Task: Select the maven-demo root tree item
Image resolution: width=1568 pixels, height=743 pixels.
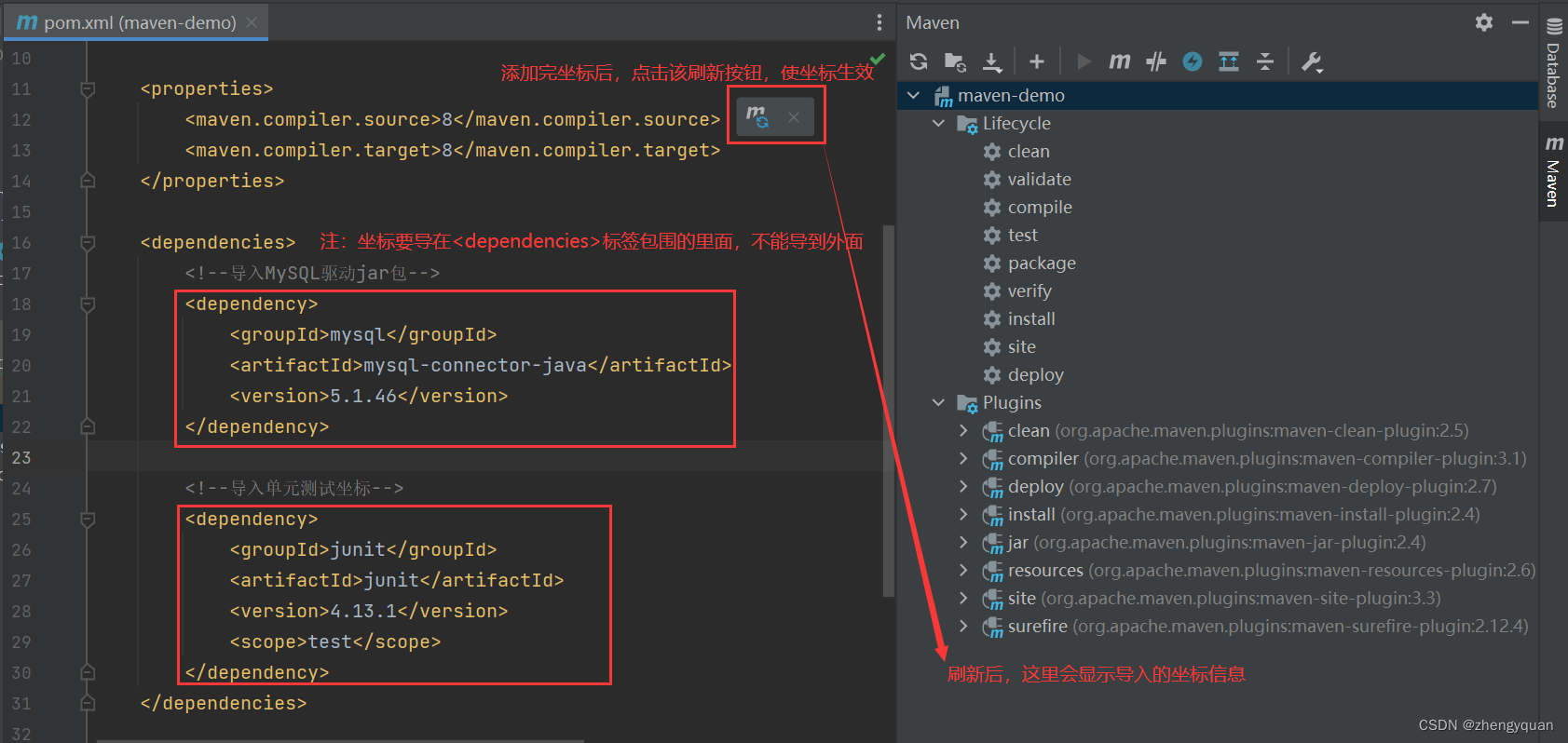Action: click(x=1218, y=95)
